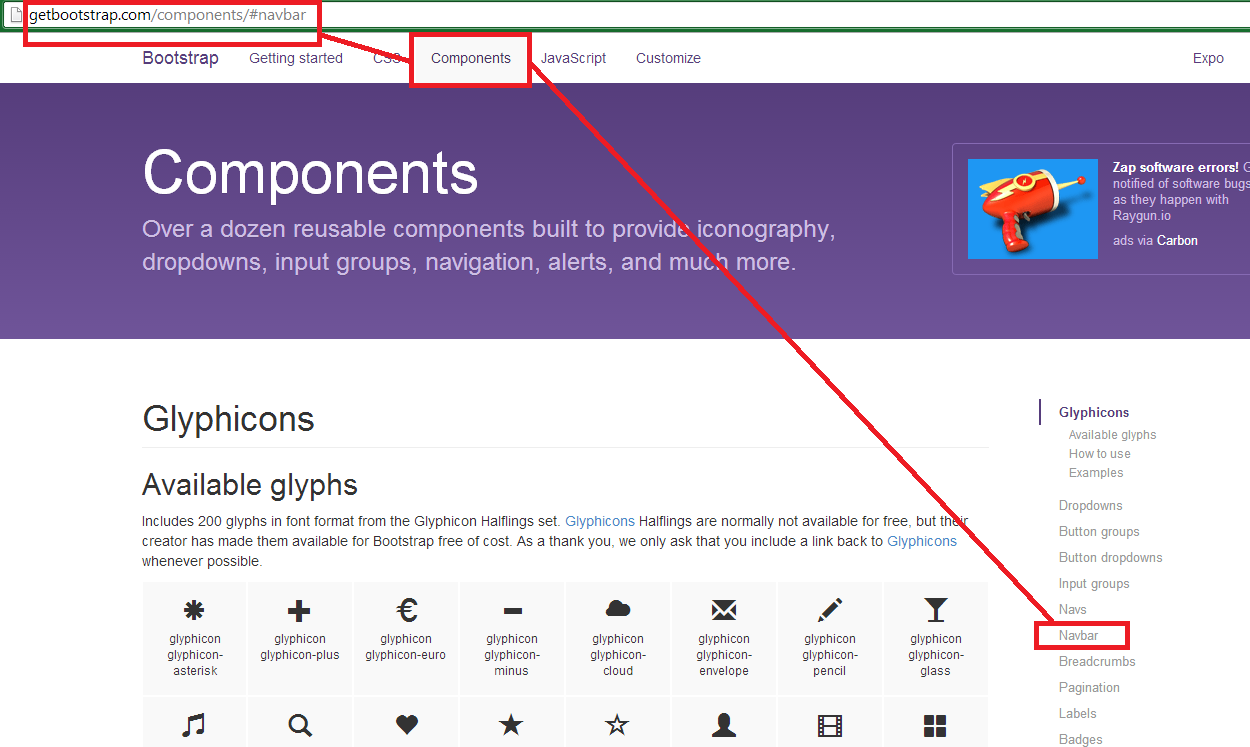Screen dimensions: 1250x747
Task: Go to Button groups in the sidebar
Action: click(x=1099, y=531)
